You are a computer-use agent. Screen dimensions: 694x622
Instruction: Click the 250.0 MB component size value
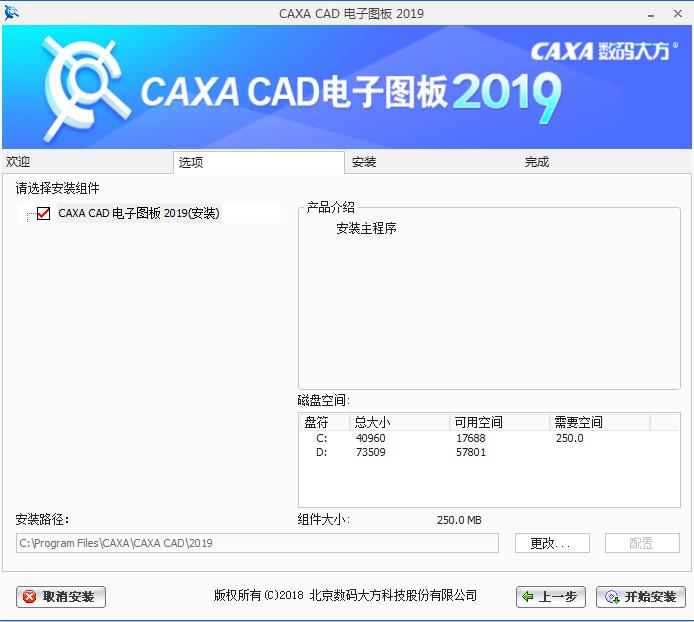[x=459, y=520]
